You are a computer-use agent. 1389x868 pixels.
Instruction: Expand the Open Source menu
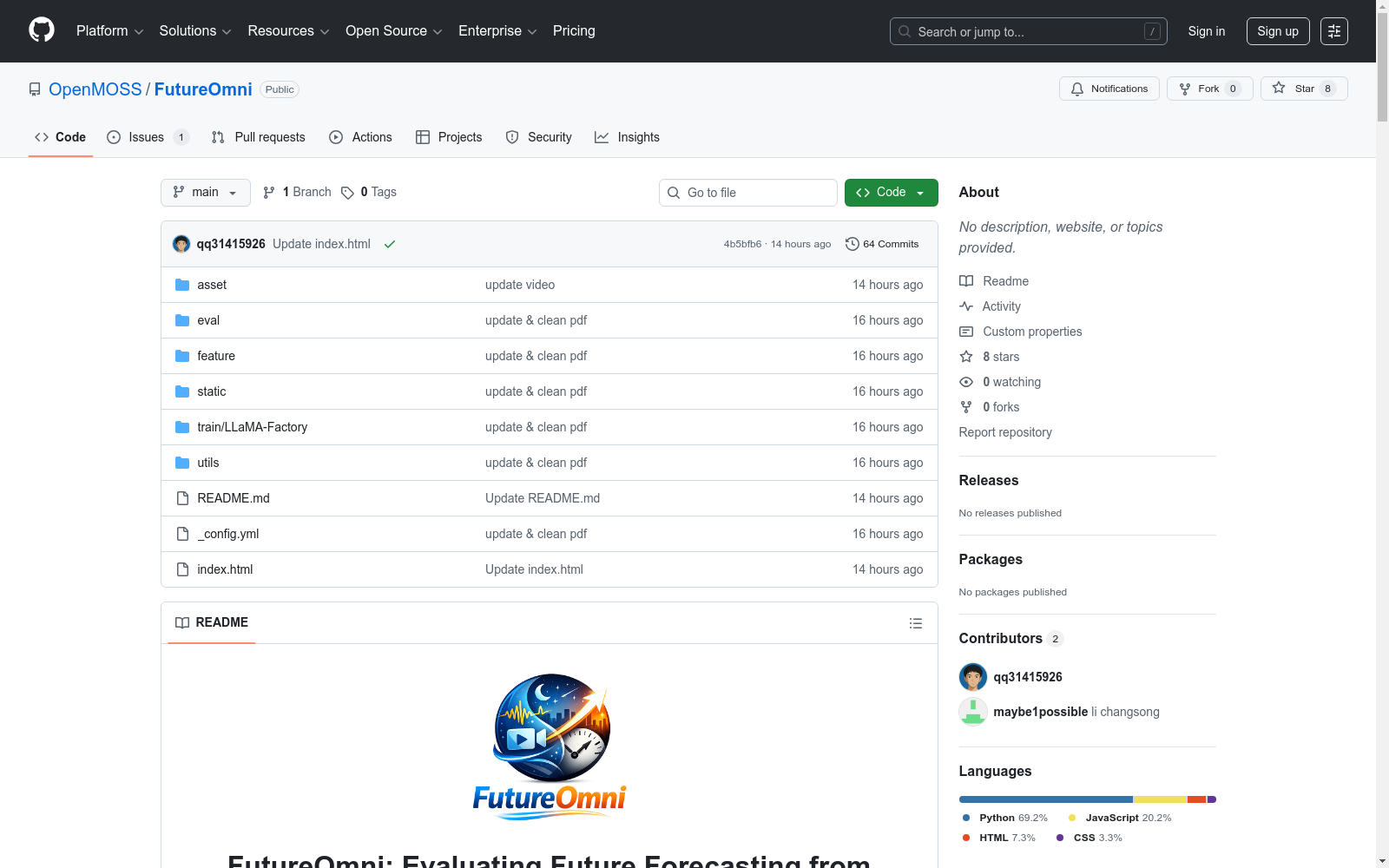click(394, 31)
